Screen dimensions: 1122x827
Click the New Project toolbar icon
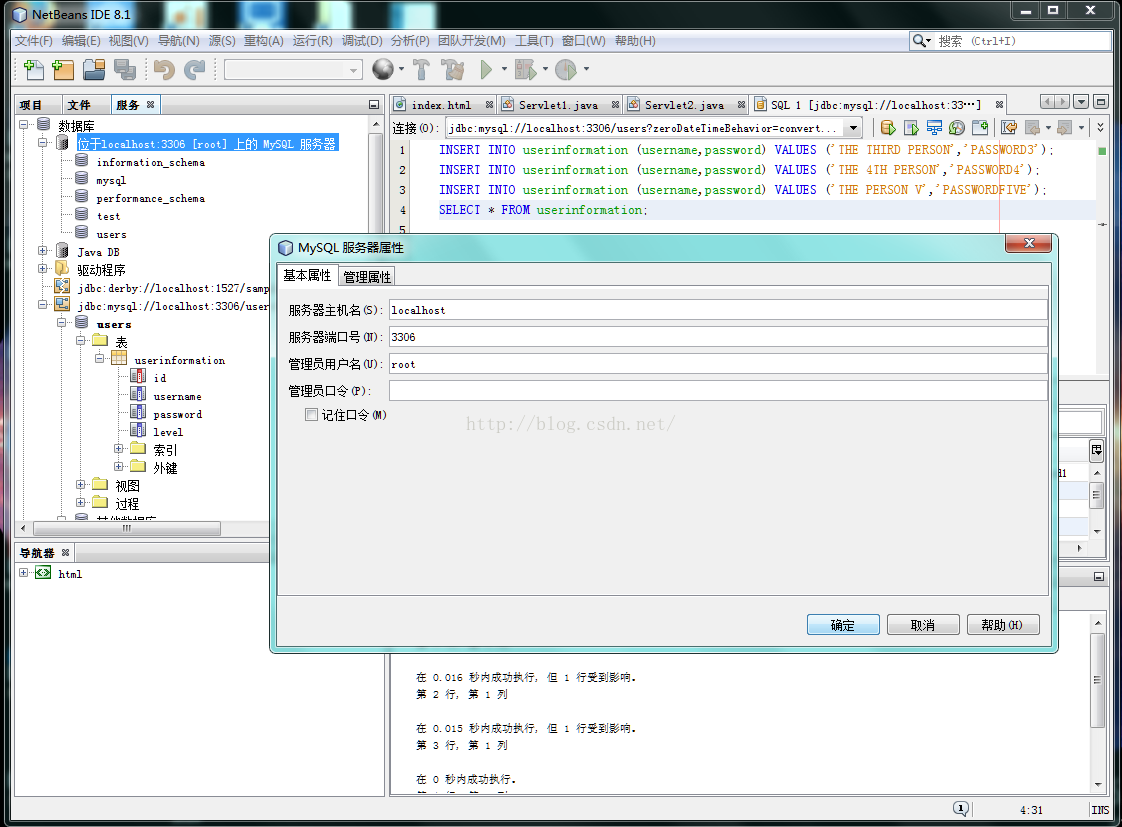pyautogui.click(x=63, y=69)
